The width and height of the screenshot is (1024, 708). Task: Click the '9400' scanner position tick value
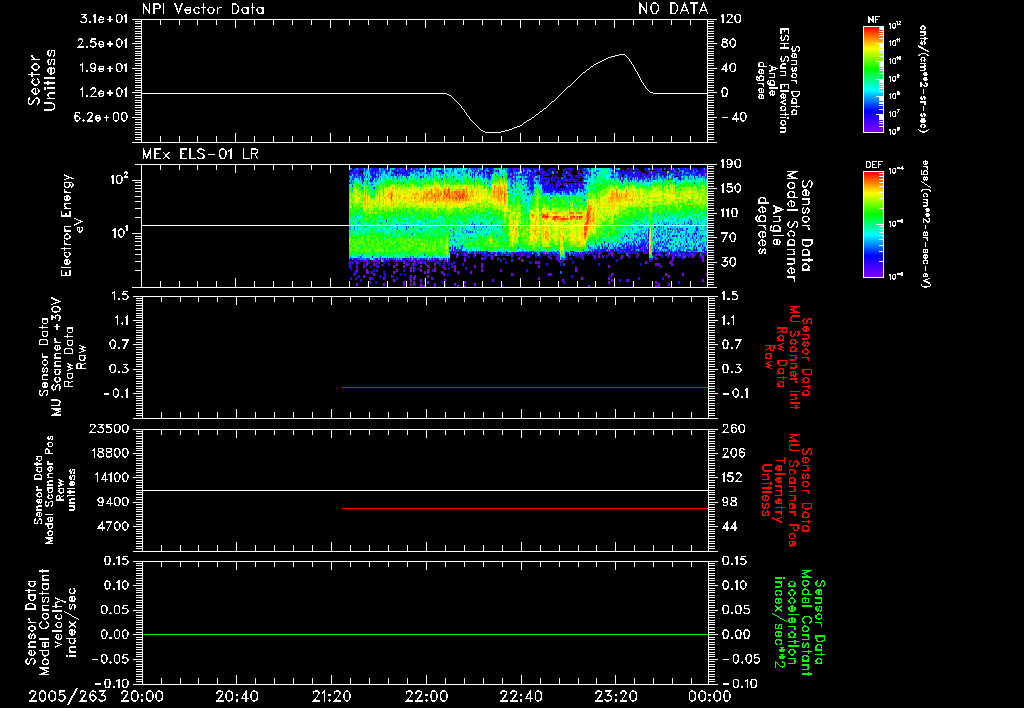click(112, 502)
